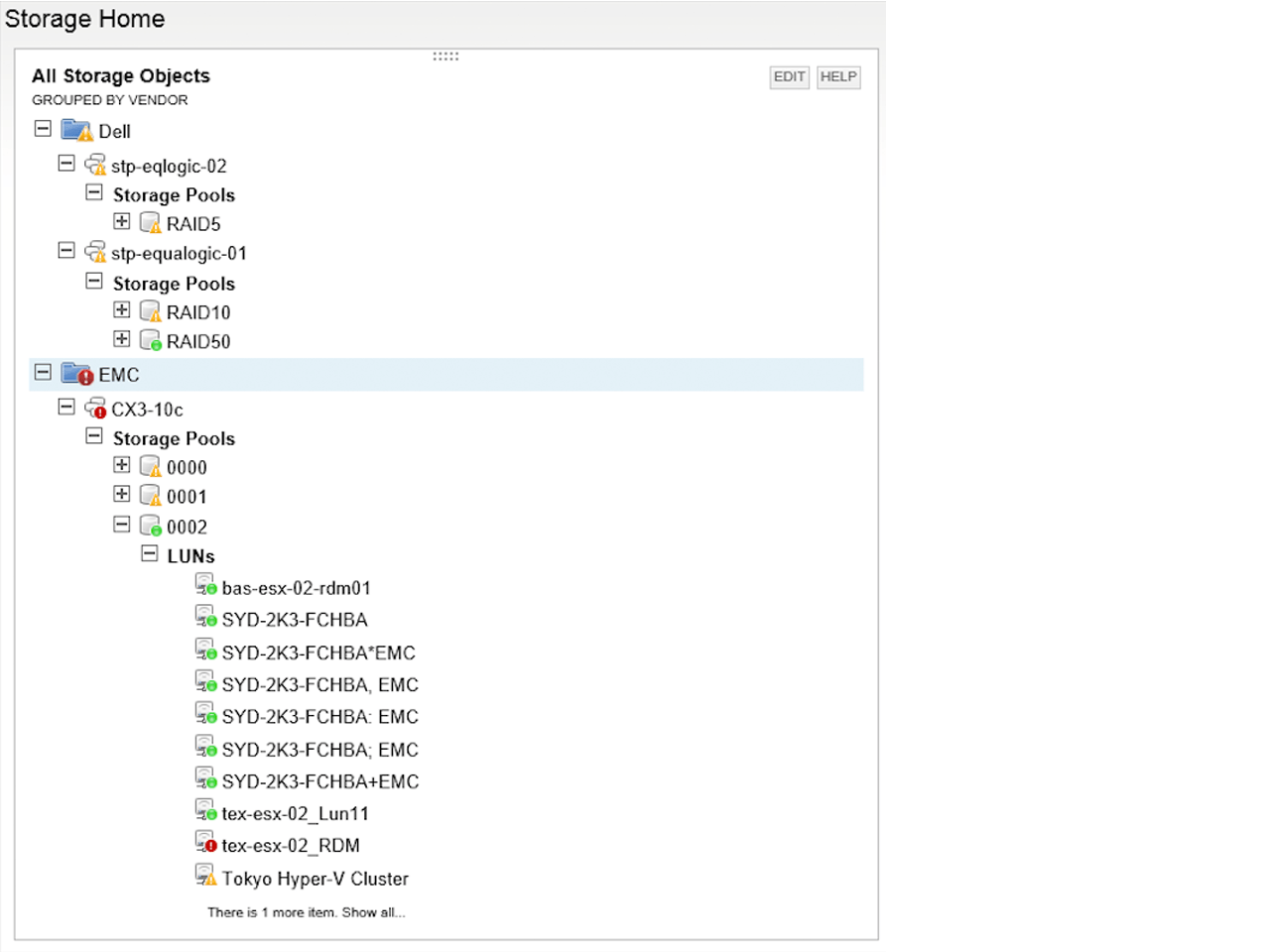The image size is (1270, 952).
Task: Click the EDIT button
Action: pos(790,77)
